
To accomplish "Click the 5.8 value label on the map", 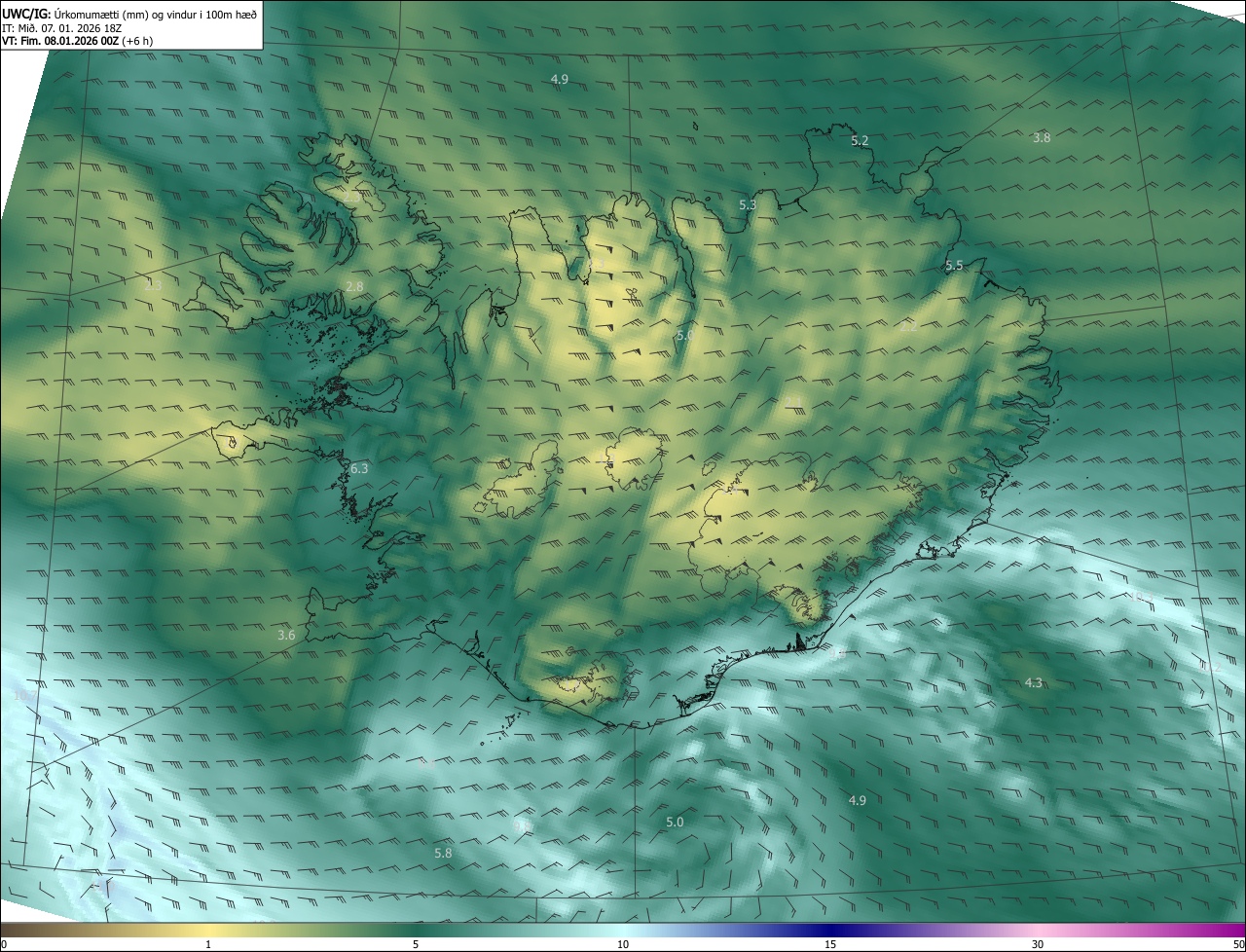I will [443, 854].
